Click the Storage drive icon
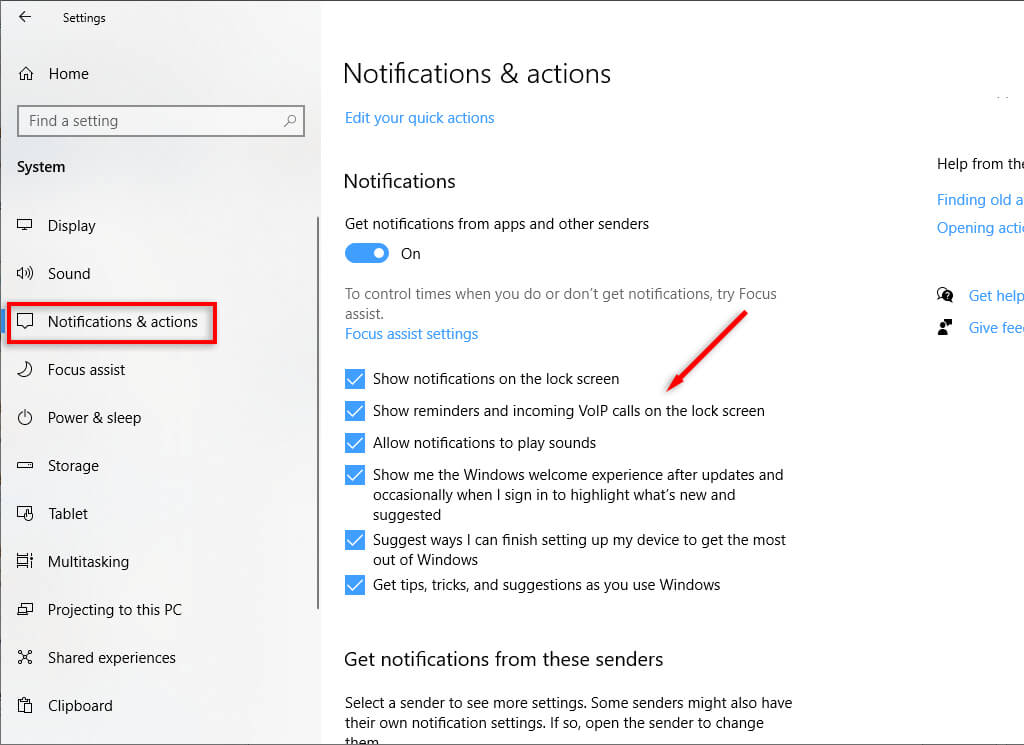Viewport: 1024px width, 745px height. (x=25, y=466)
